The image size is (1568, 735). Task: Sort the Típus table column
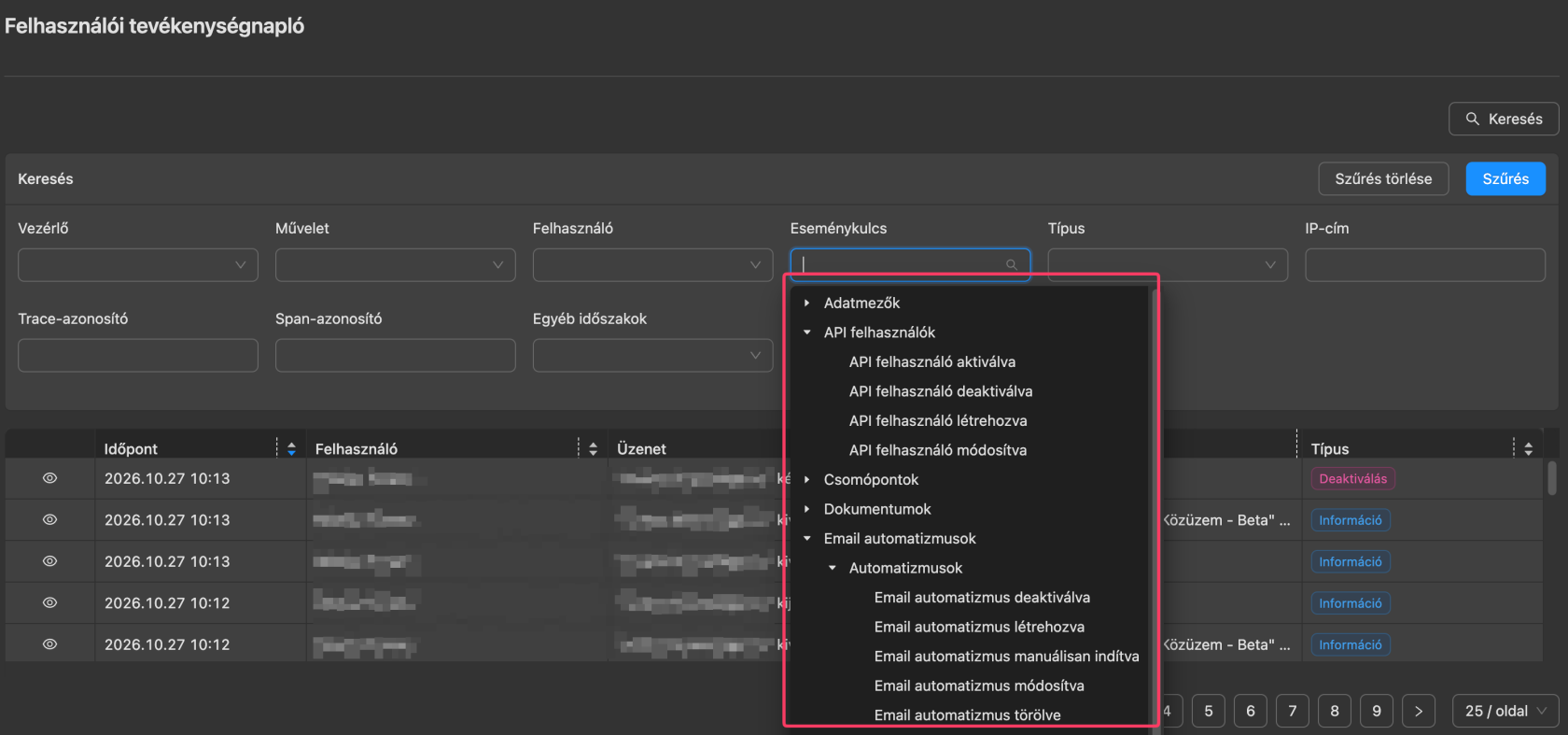1528,448
